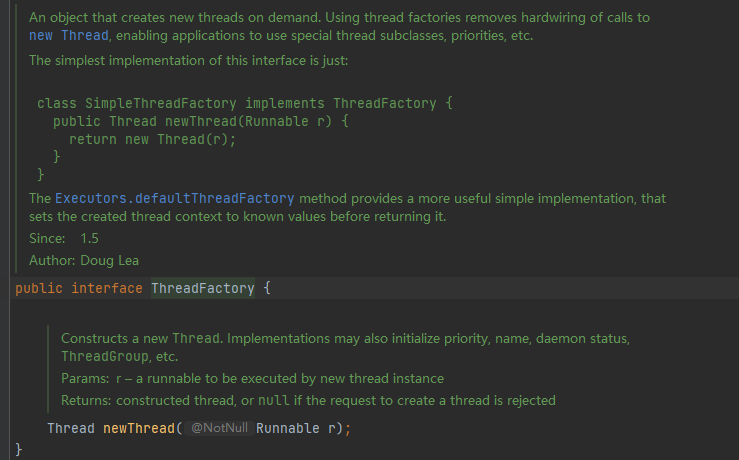This screenshot has width=739, height=460.
Task: Click the @NotNull inlay hint
Action: (218, 428)
